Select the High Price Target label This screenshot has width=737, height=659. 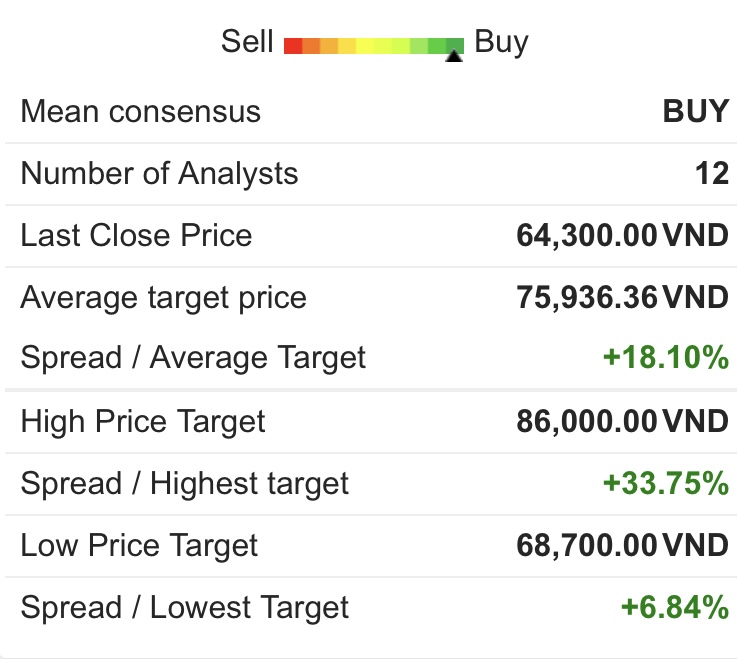click(143, 421)
